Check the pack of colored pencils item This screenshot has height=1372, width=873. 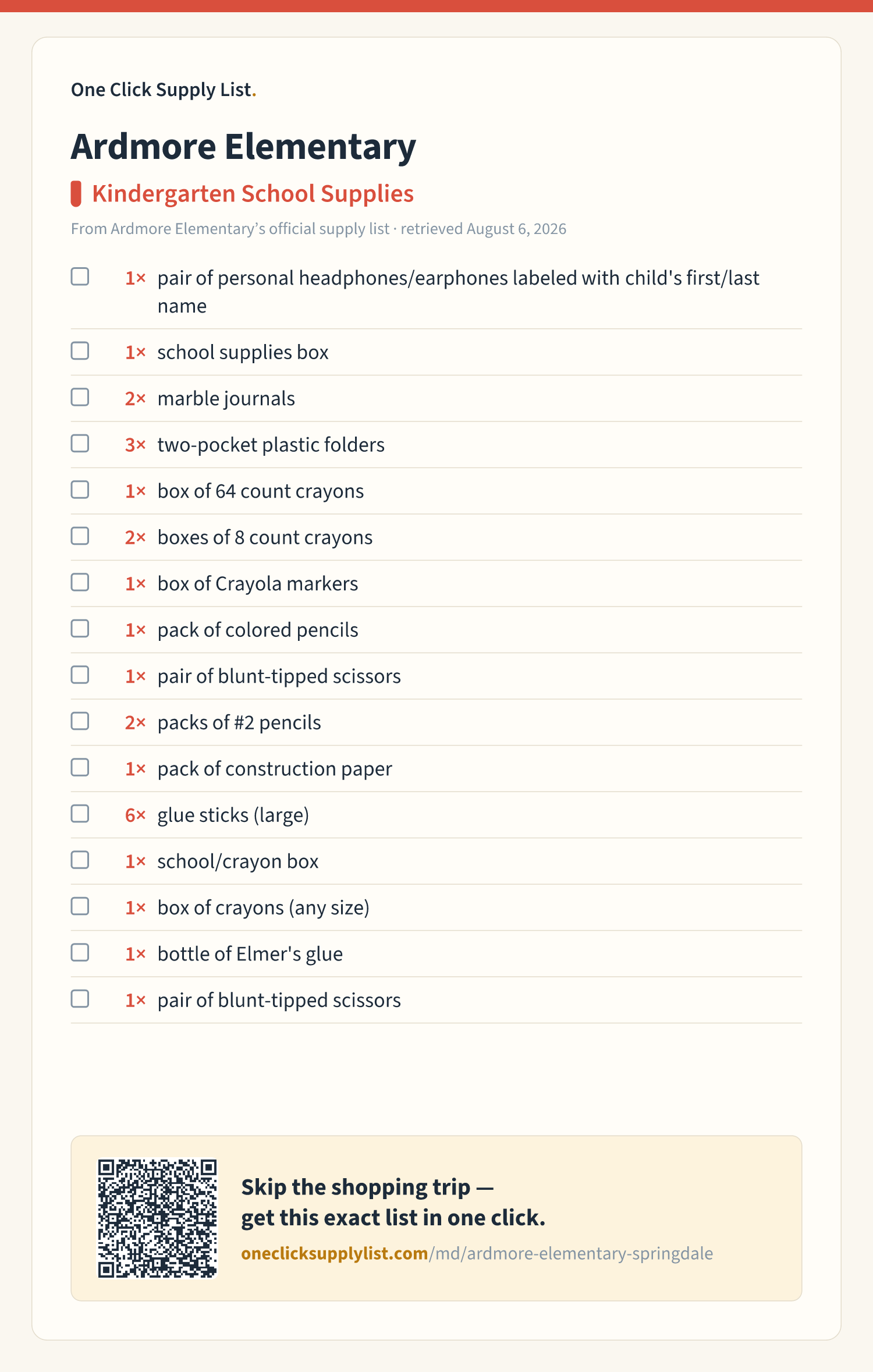pyautogui.click(x=80, y=629)
